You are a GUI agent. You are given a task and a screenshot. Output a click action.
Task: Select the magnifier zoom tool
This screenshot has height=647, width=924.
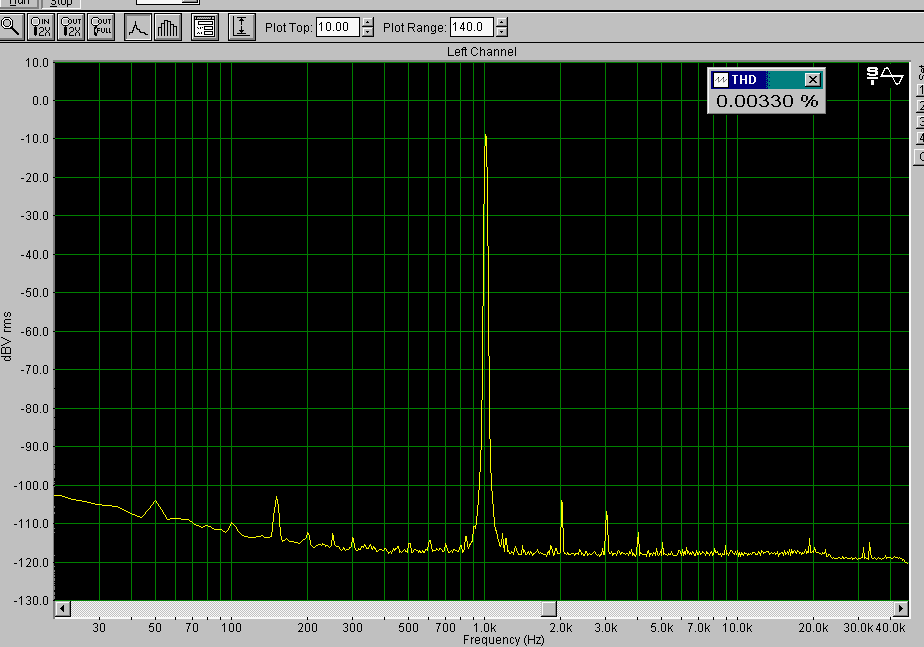10,27
